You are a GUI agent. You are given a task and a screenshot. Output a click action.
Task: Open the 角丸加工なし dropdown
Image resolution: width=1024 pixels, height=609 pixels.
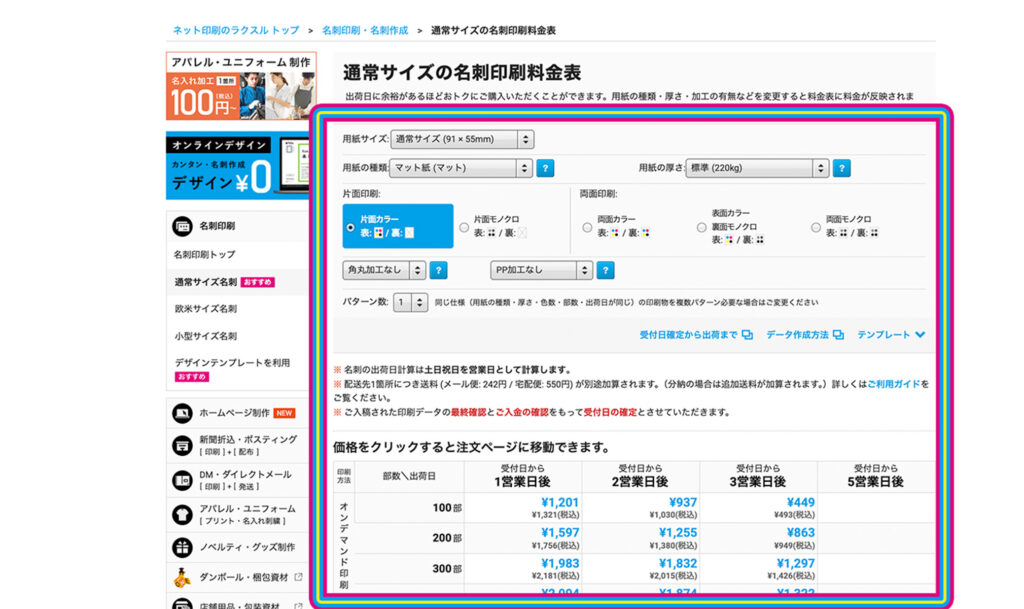[384, 270]
